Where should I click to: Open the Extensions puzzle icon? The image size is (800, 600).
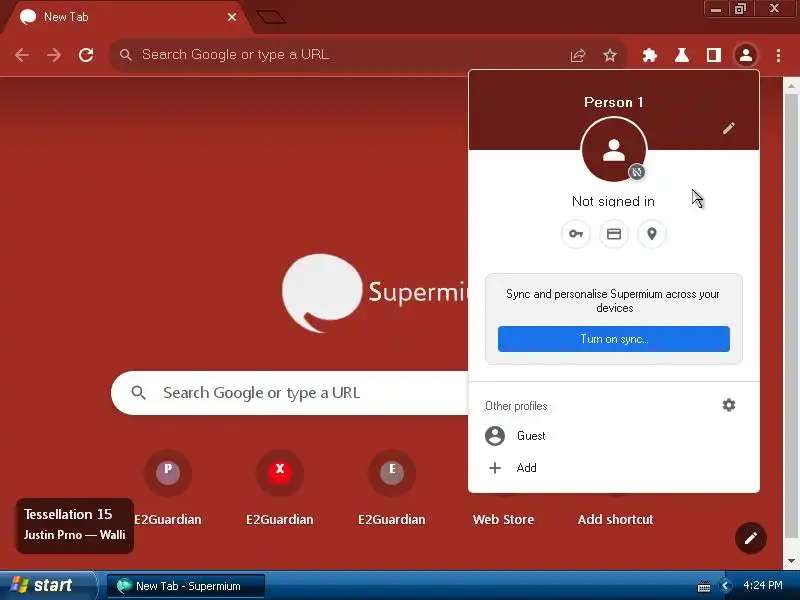point(649,55)
